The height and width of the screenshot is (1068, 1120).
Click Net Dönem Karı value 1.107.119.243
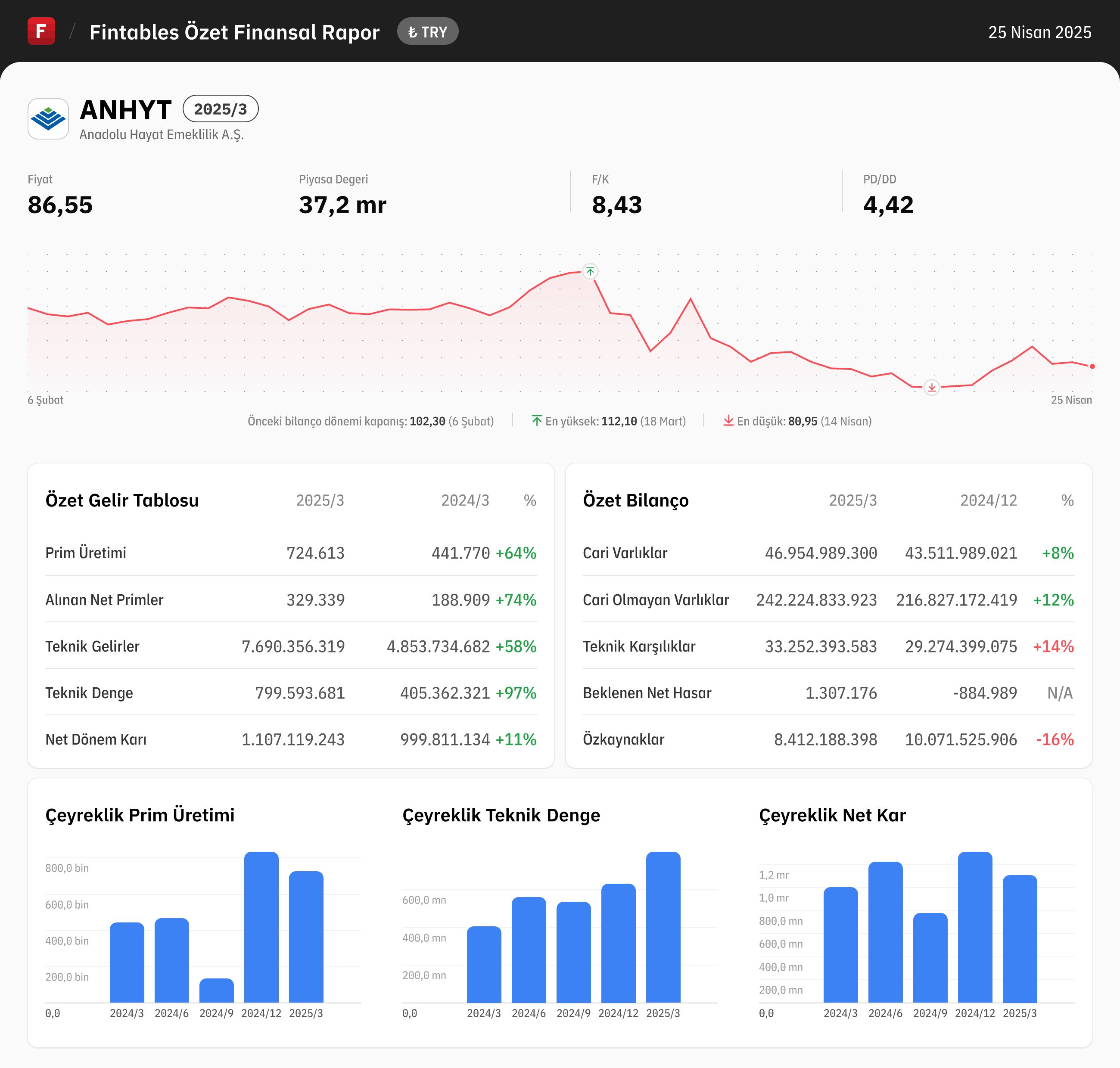293,739
